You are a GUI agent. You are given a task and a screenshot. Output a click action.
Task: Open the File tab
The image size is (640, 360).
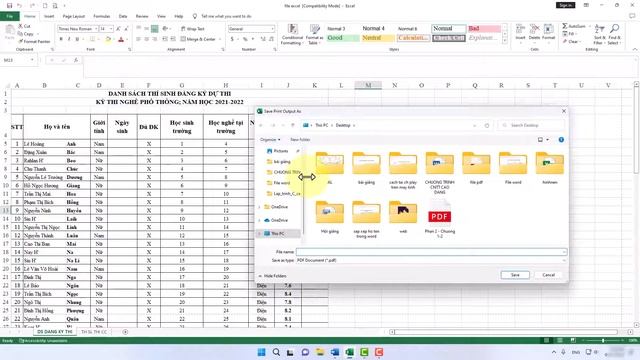coord(9,16)
